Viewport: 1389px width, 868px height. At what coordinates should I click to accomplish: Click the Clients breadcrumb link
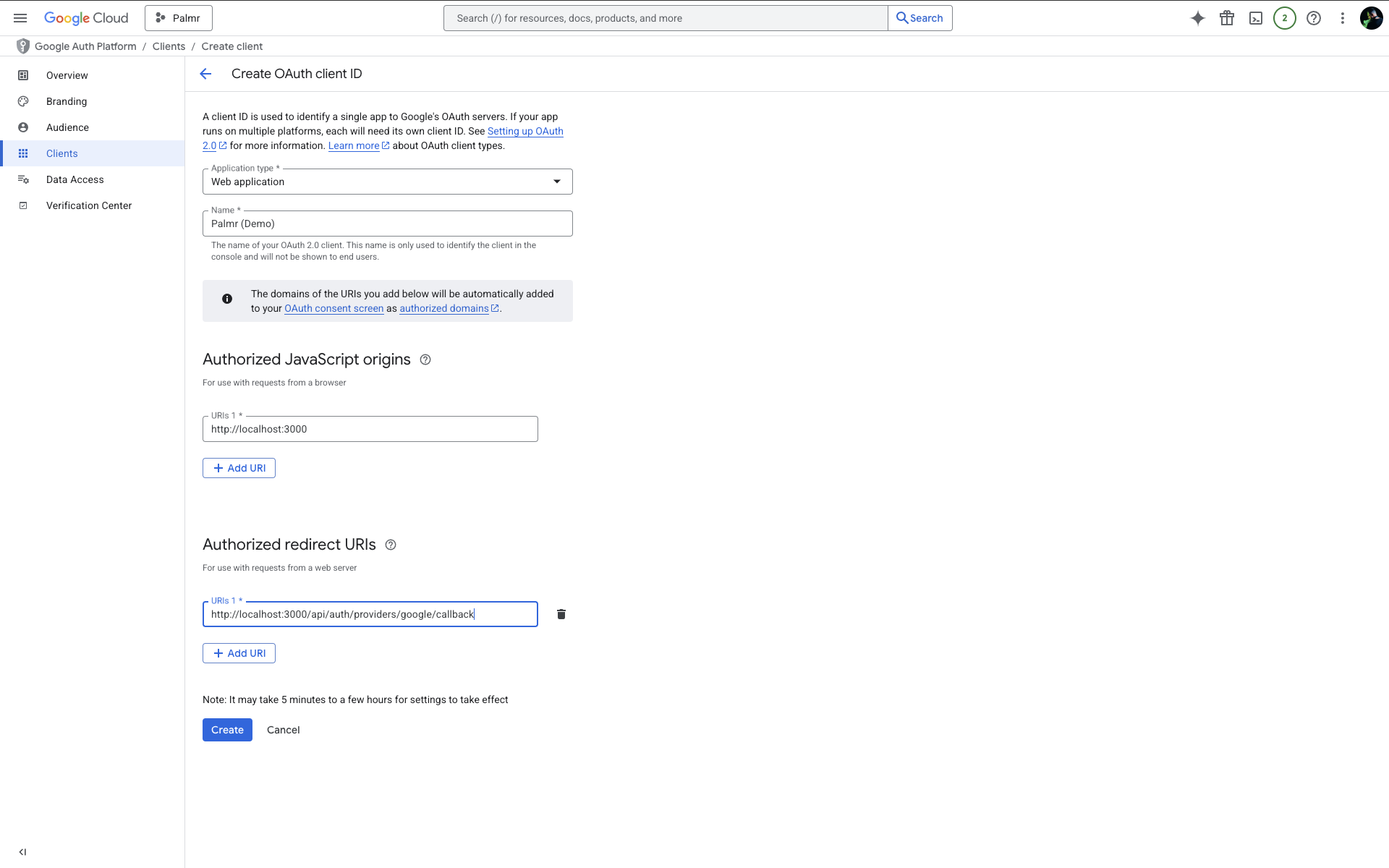pyautogui.click(x=169, y=46)
